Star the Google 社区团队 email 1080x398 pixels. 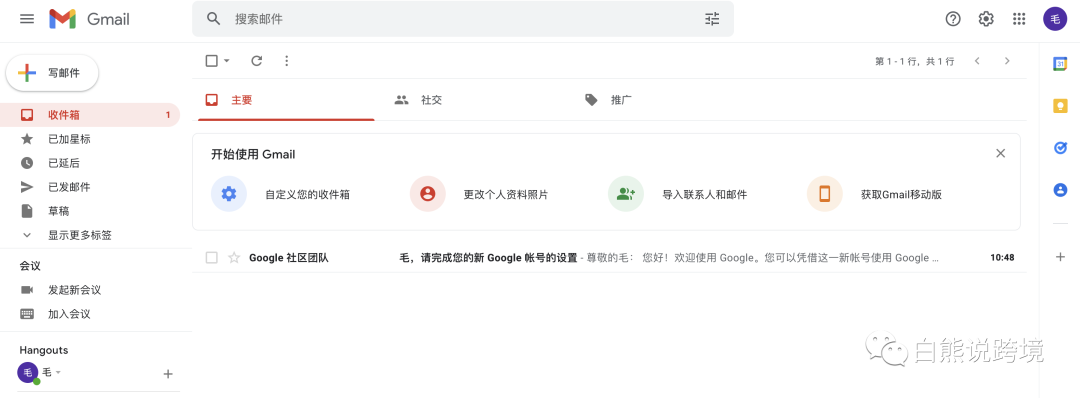pos(234,258)
